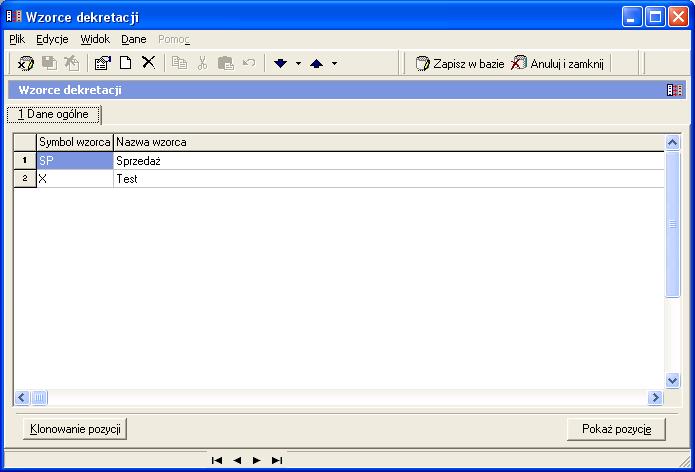Minimize the Wzorce dekretacji window
695x472 pixels.
[632, 17]
